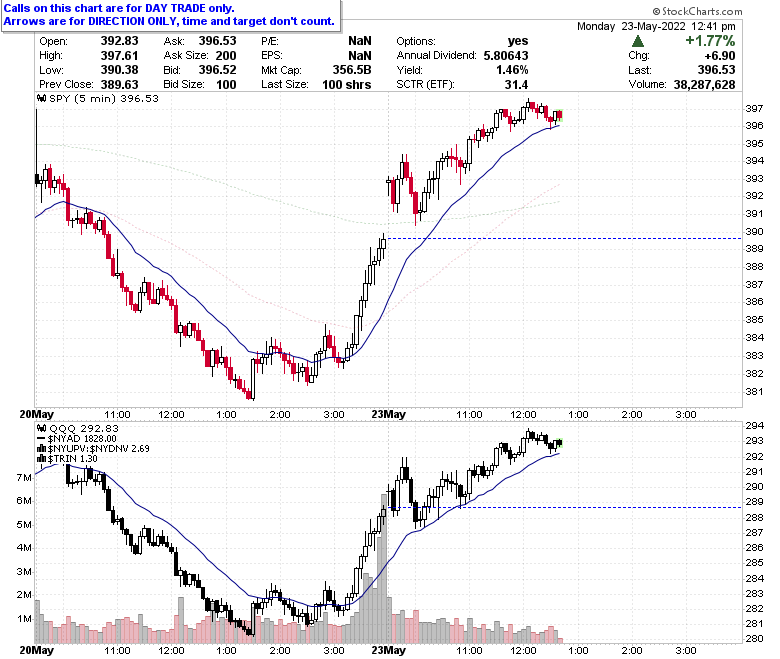Click the Volume value 38,287,628
This screenshot has height=659, width=780.
tap(704, 85)
